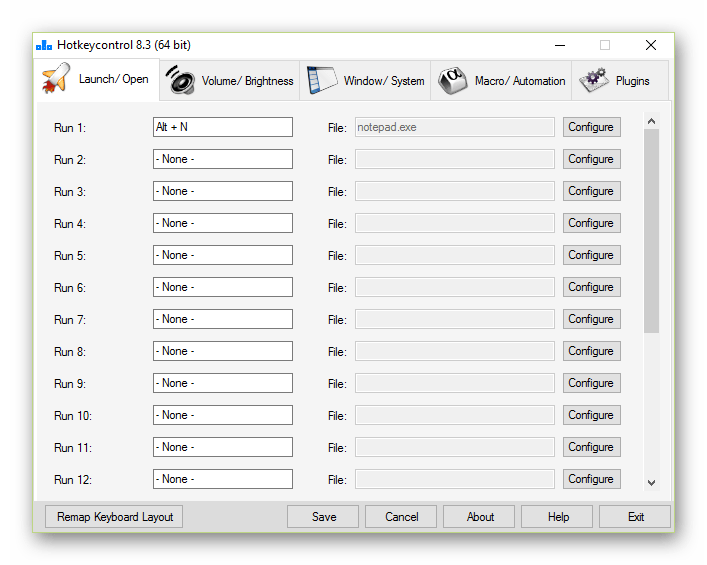
Task: Open the Window/ System tab
Action: 365,81
